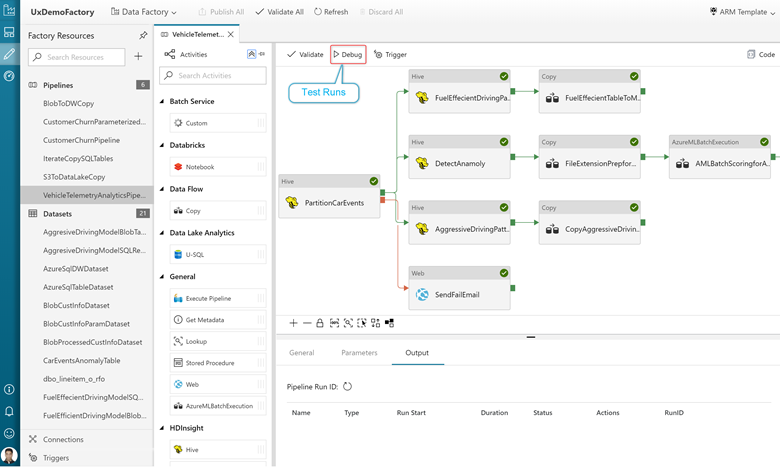Screen dimensions: 780x467
Task: Open the ARM Template dropdown
Action: [742, 12]
